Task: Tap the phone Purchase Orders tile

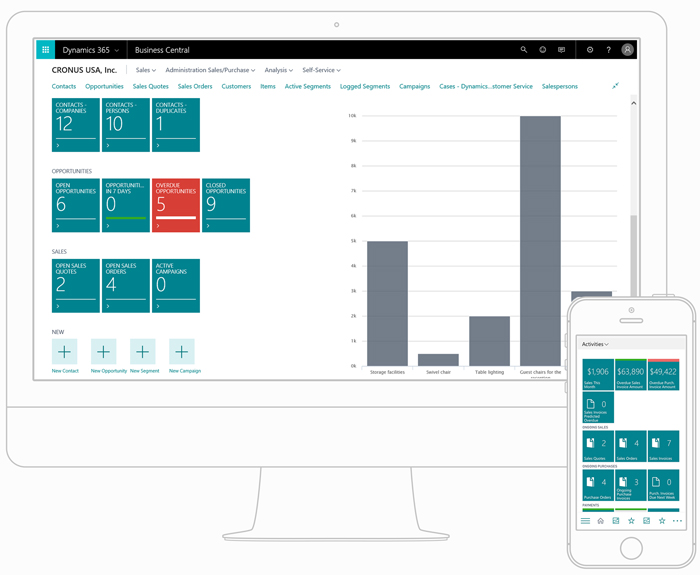Action: point(598,485)
